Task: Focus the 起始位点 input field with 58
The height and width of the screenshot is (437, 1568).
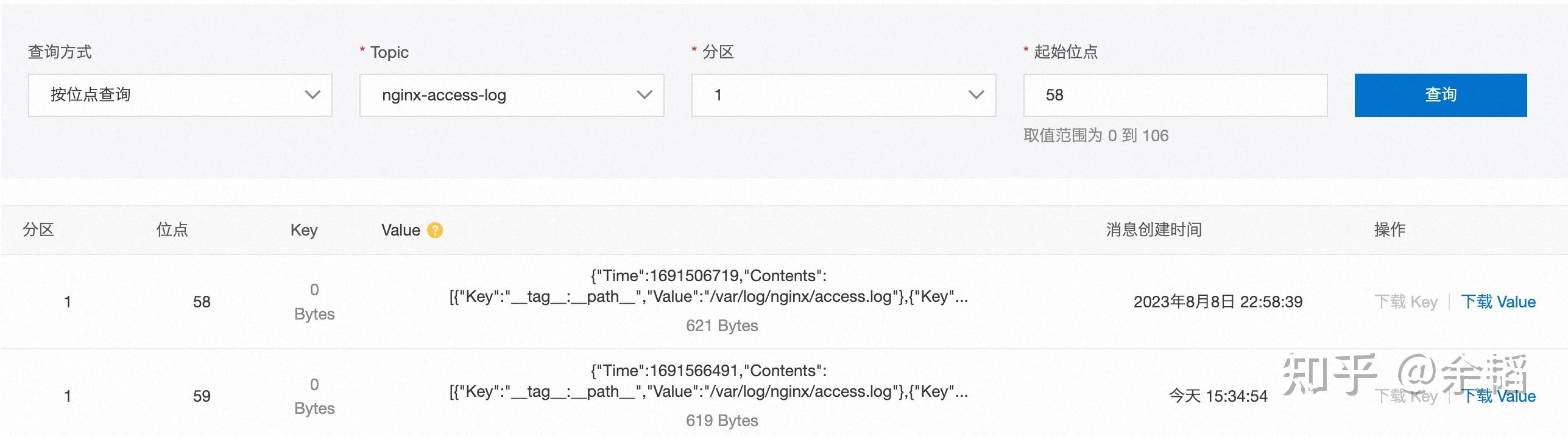Action: 1175,95
